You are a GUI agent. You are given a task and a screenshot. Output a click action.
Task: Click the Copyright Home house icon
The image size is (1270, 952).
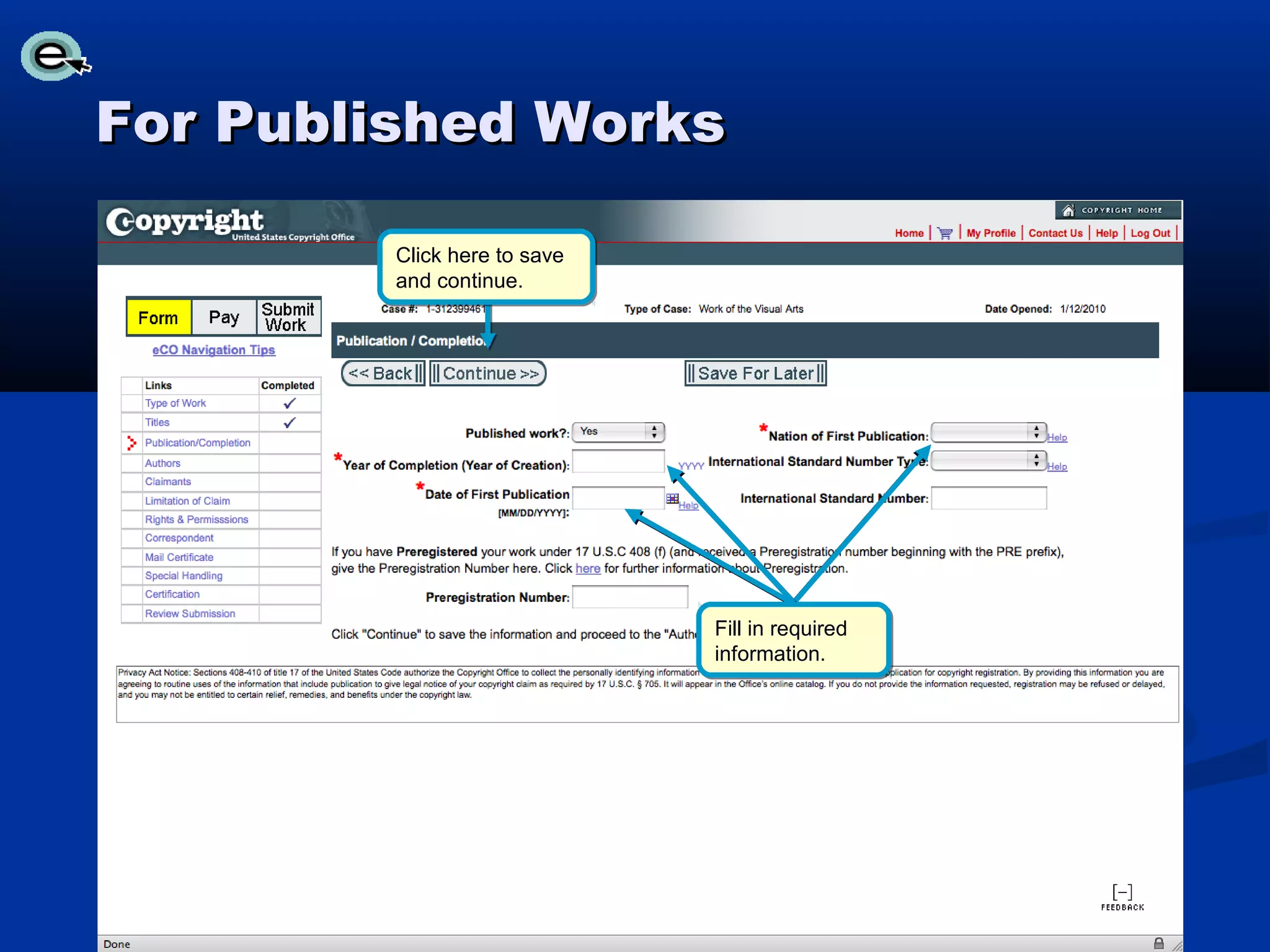pos(1068,210)
